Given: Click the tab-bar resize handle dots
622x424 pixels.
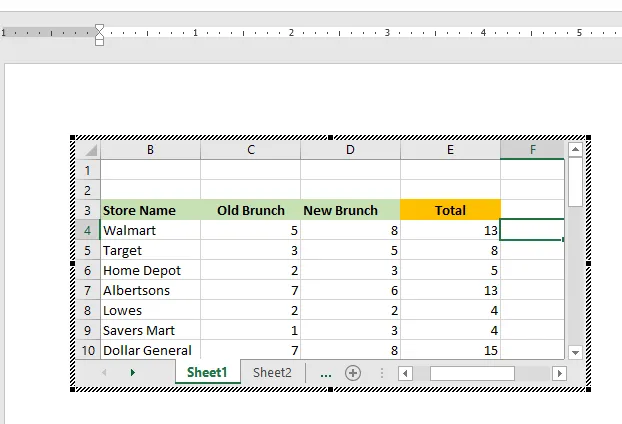Looking at the screenshot, I should coord(382,373).
